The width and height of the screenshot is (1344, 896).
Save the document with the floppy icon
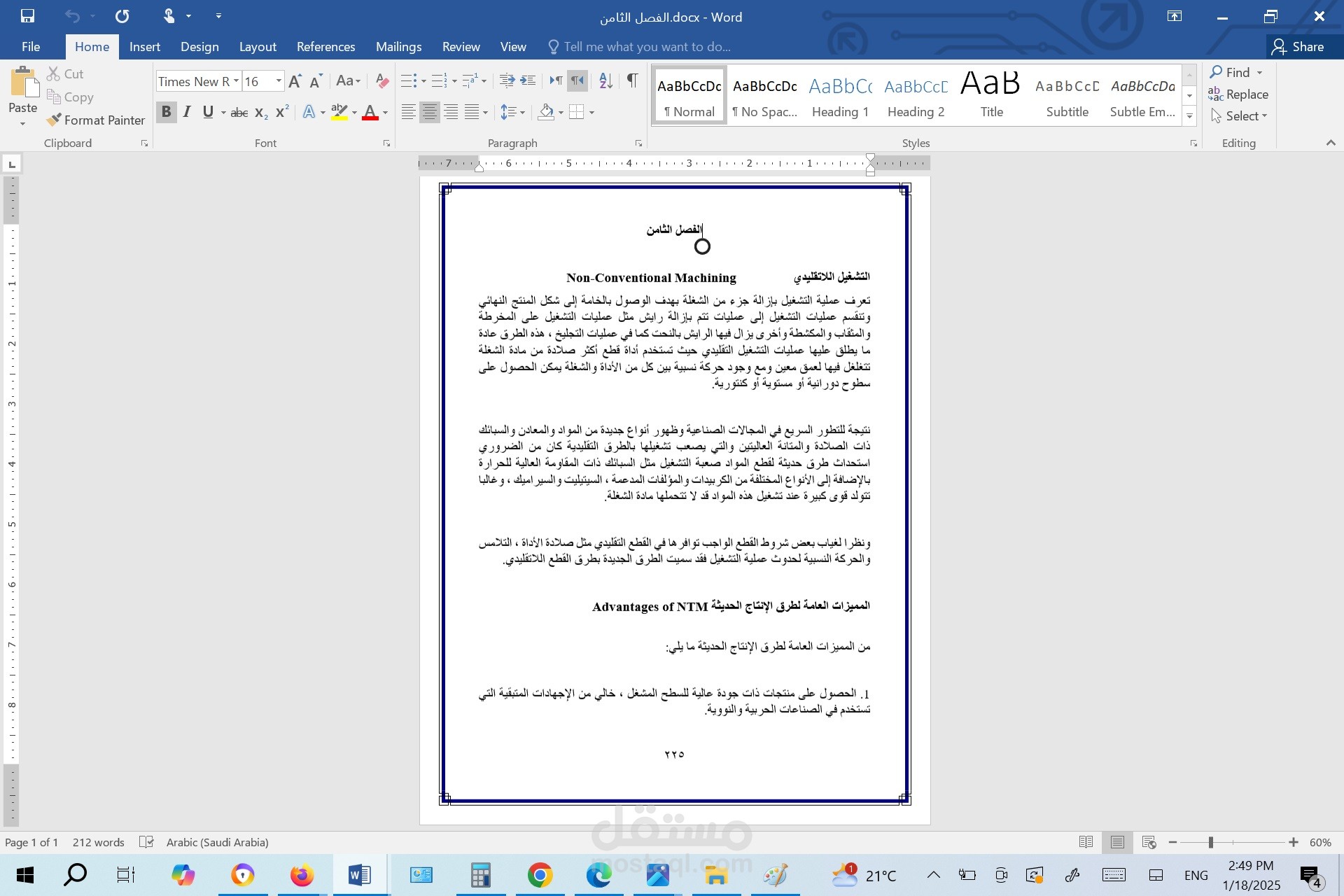tap(27, 16)
